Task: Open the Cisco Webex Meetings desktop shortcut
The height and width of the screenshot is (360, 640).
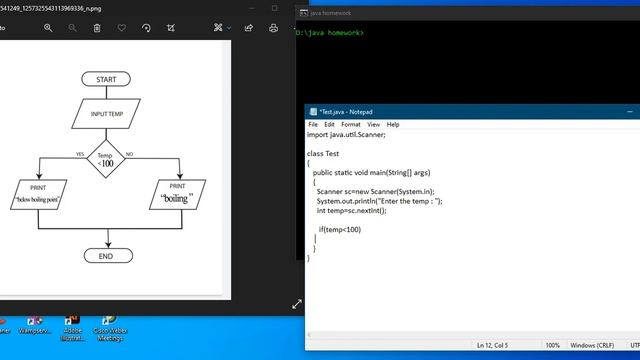Action: pos(110,329)
